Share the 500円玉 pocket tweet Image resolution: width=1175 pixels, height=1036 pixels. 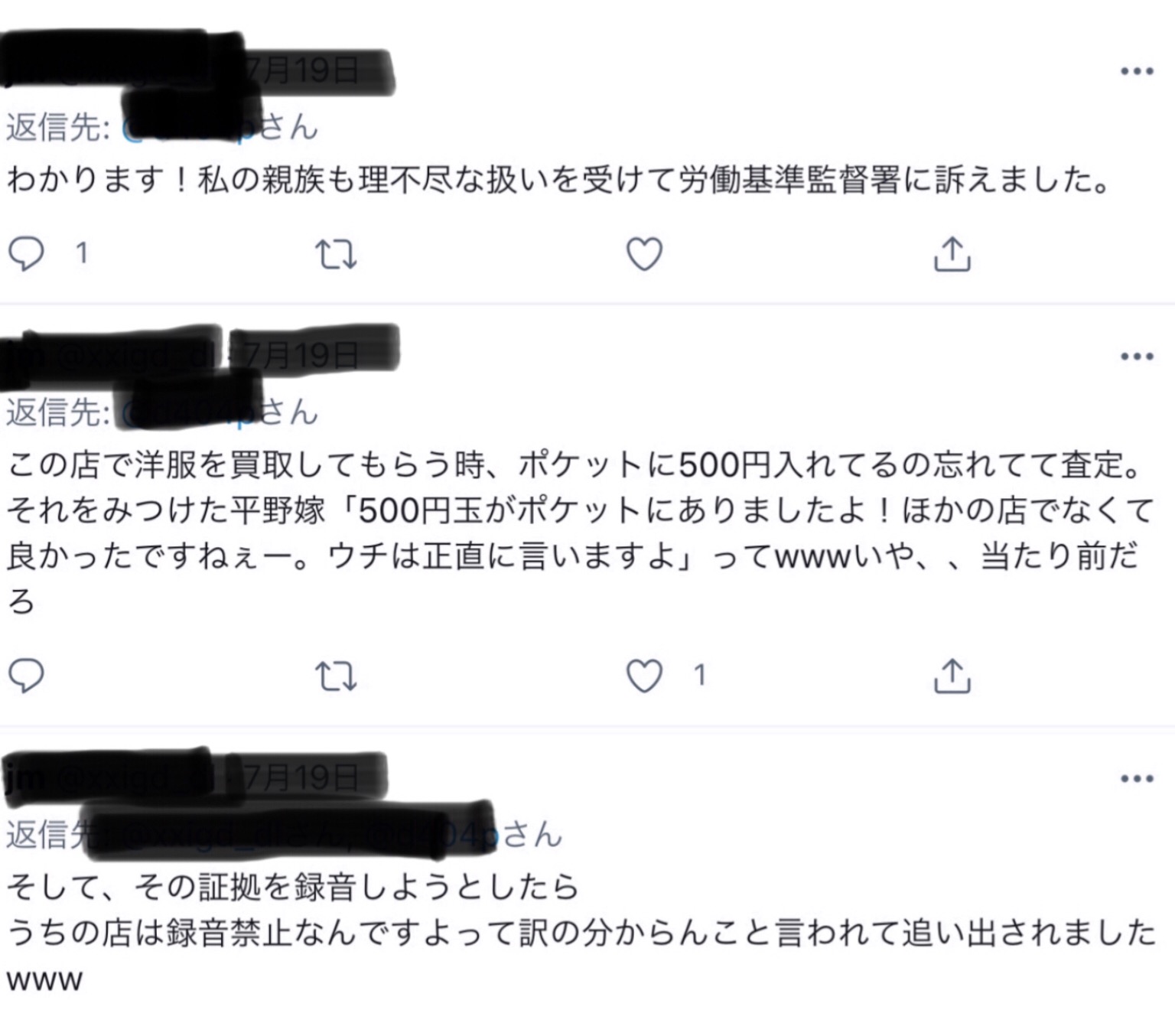[952, 676]
